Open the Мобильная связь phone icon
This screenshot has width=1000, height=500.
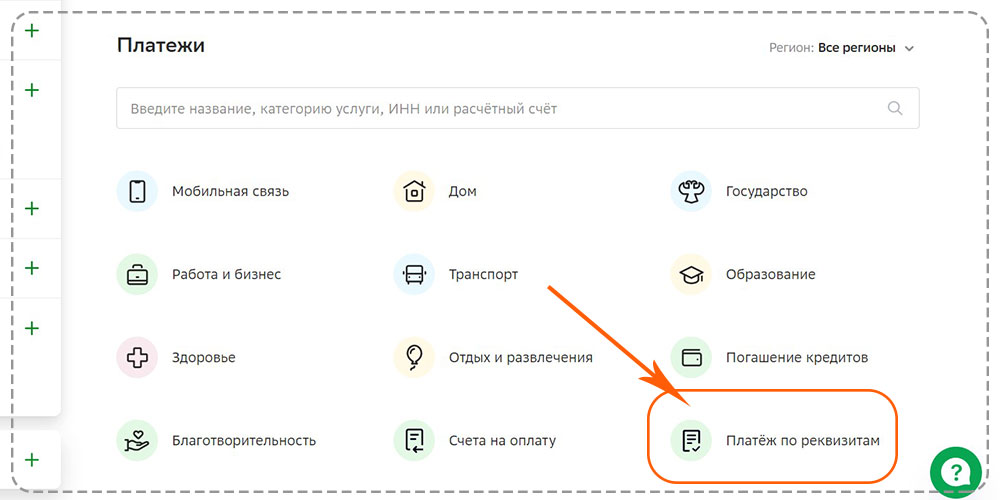tap(137, 191)
